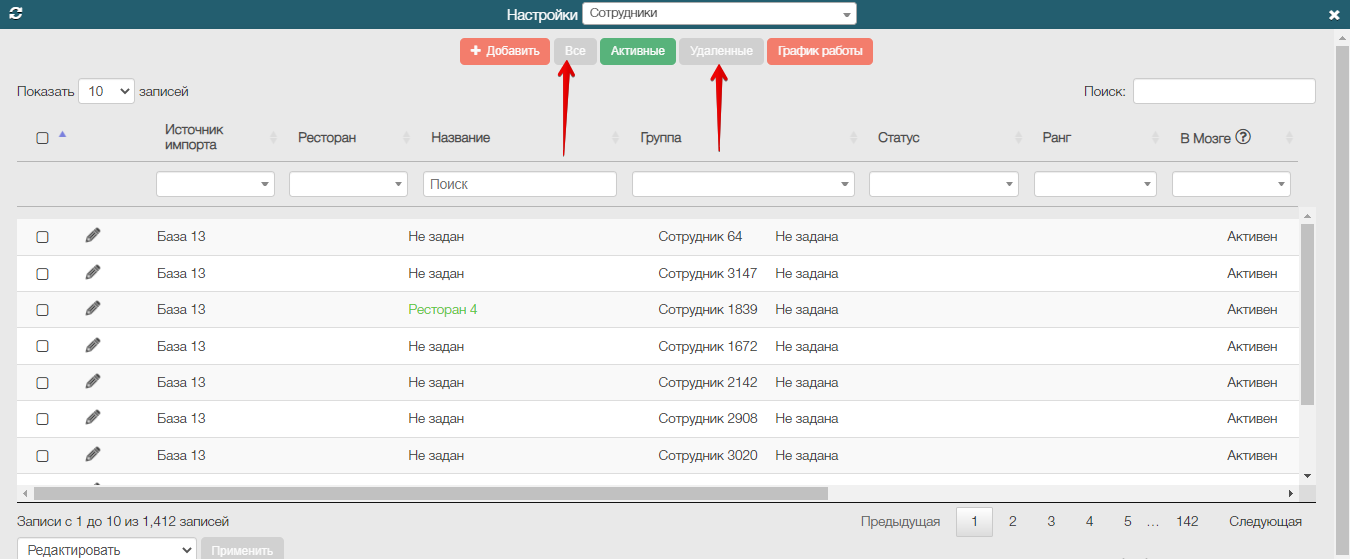Image resolution: width=1350 pixels, height=559 pixels.
Task: Open edit pencil for Сотрудник 2142 row
Action: (93, 381)
